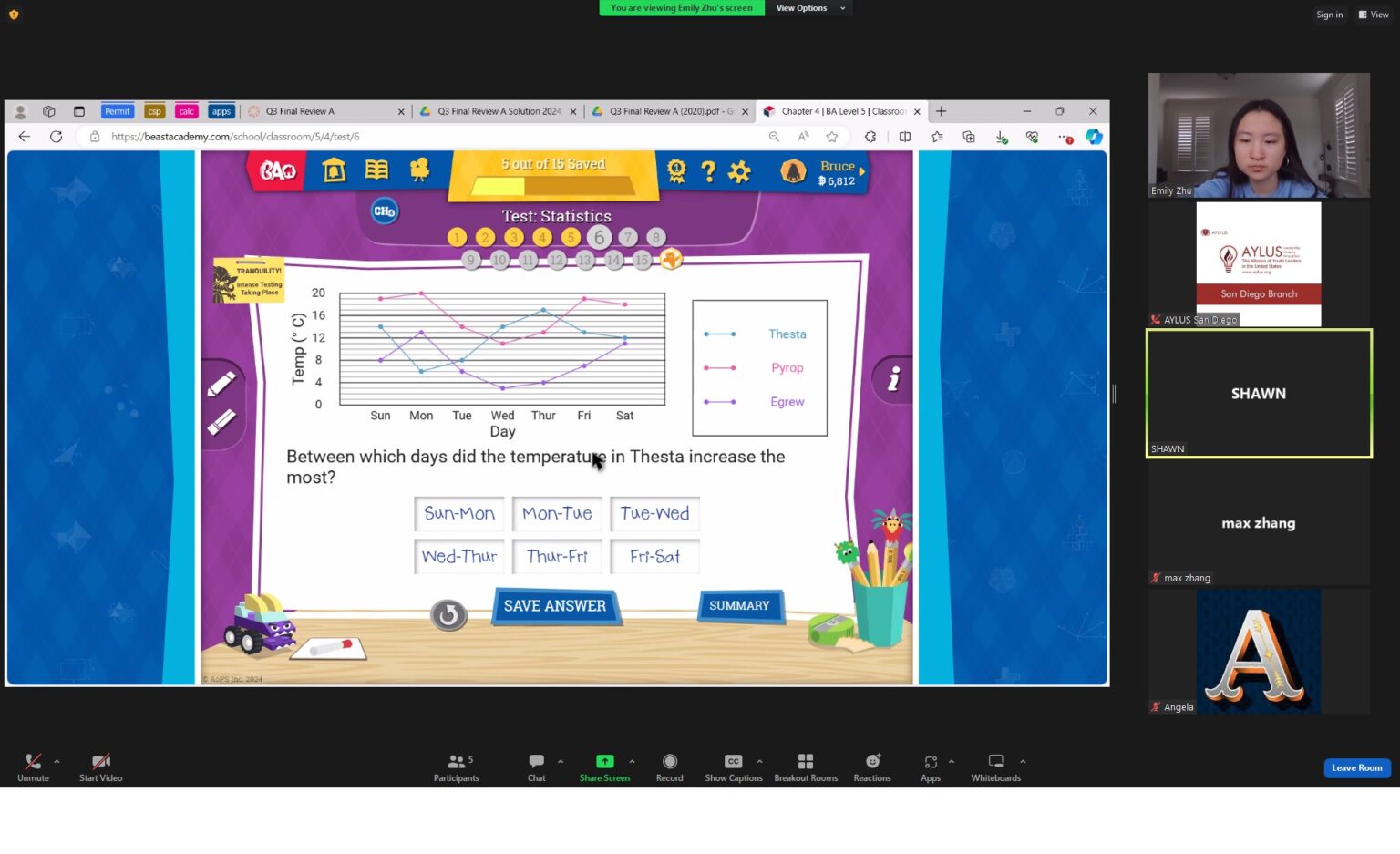Image resolution: width=1400 pixels, height=854 pixels.
Task: Expand Bruce profile menu arrow
Action: click(x=861, y=171)
